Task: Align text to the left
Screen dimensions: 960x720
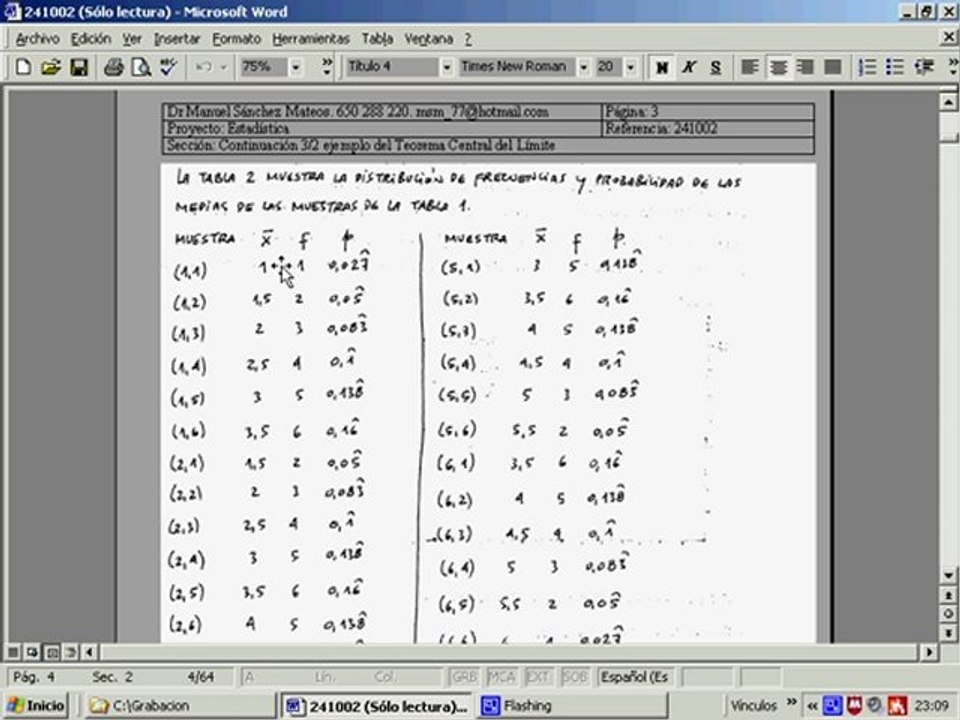Action: point(750,67)
